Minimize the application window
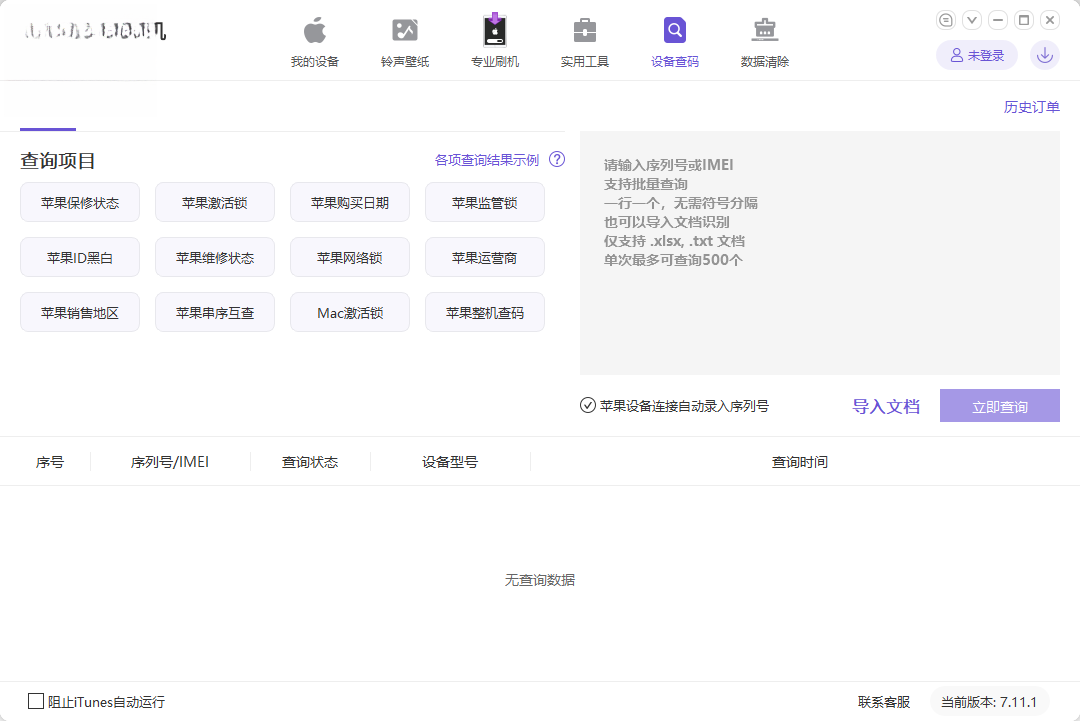 point(998,20)
